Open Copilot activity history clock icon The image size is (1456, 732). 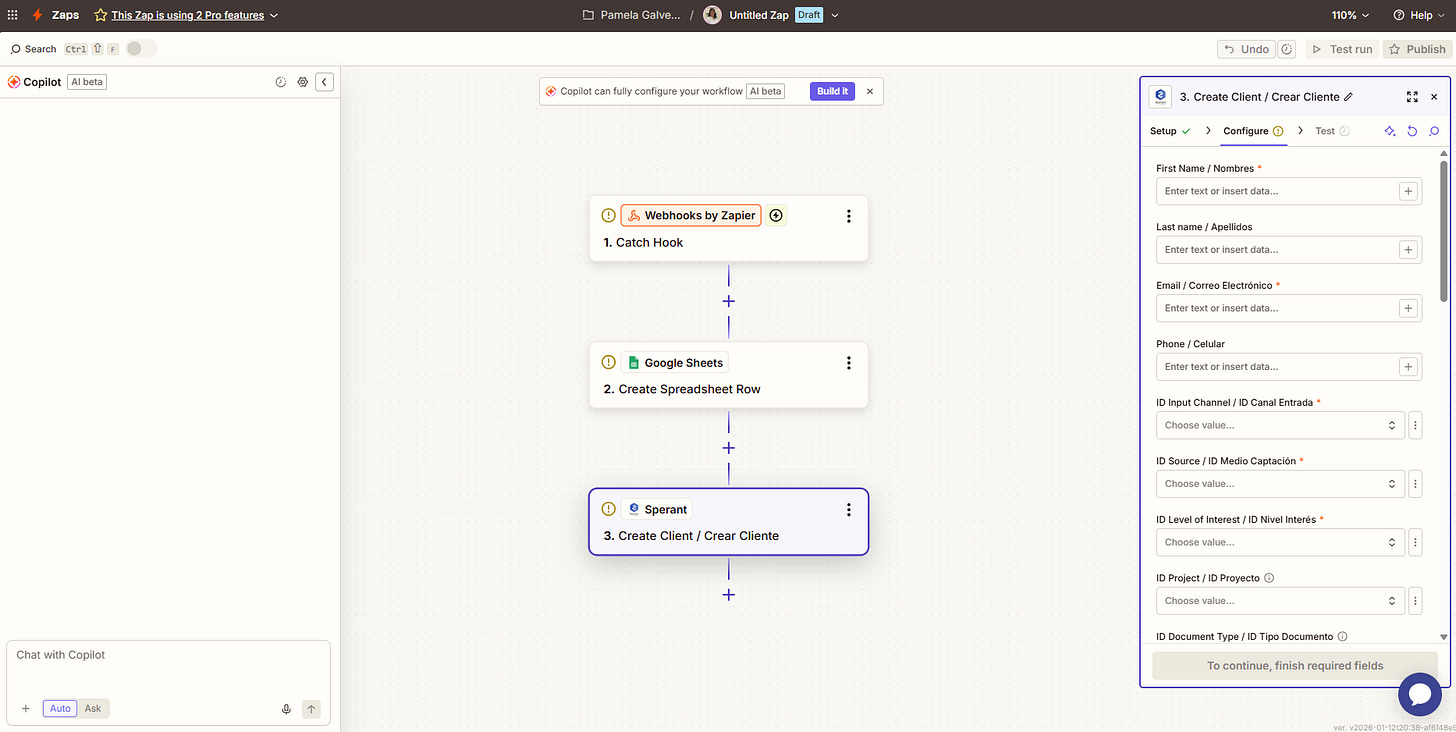(x=281, y=82)
